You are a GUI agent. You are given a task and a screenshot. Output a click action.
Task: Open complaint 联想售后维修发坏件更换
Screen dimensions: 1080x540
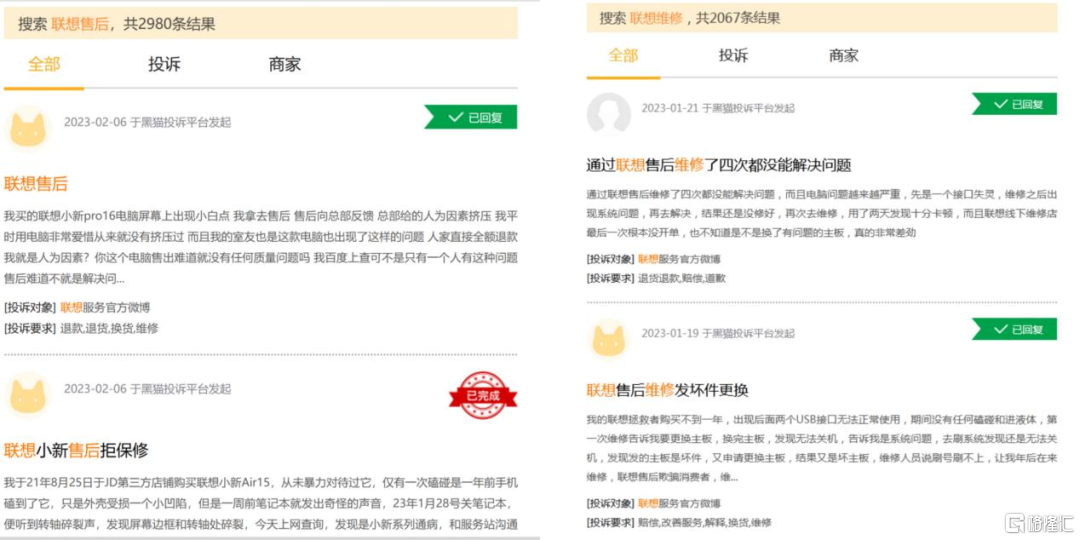(x=667, y=391)
